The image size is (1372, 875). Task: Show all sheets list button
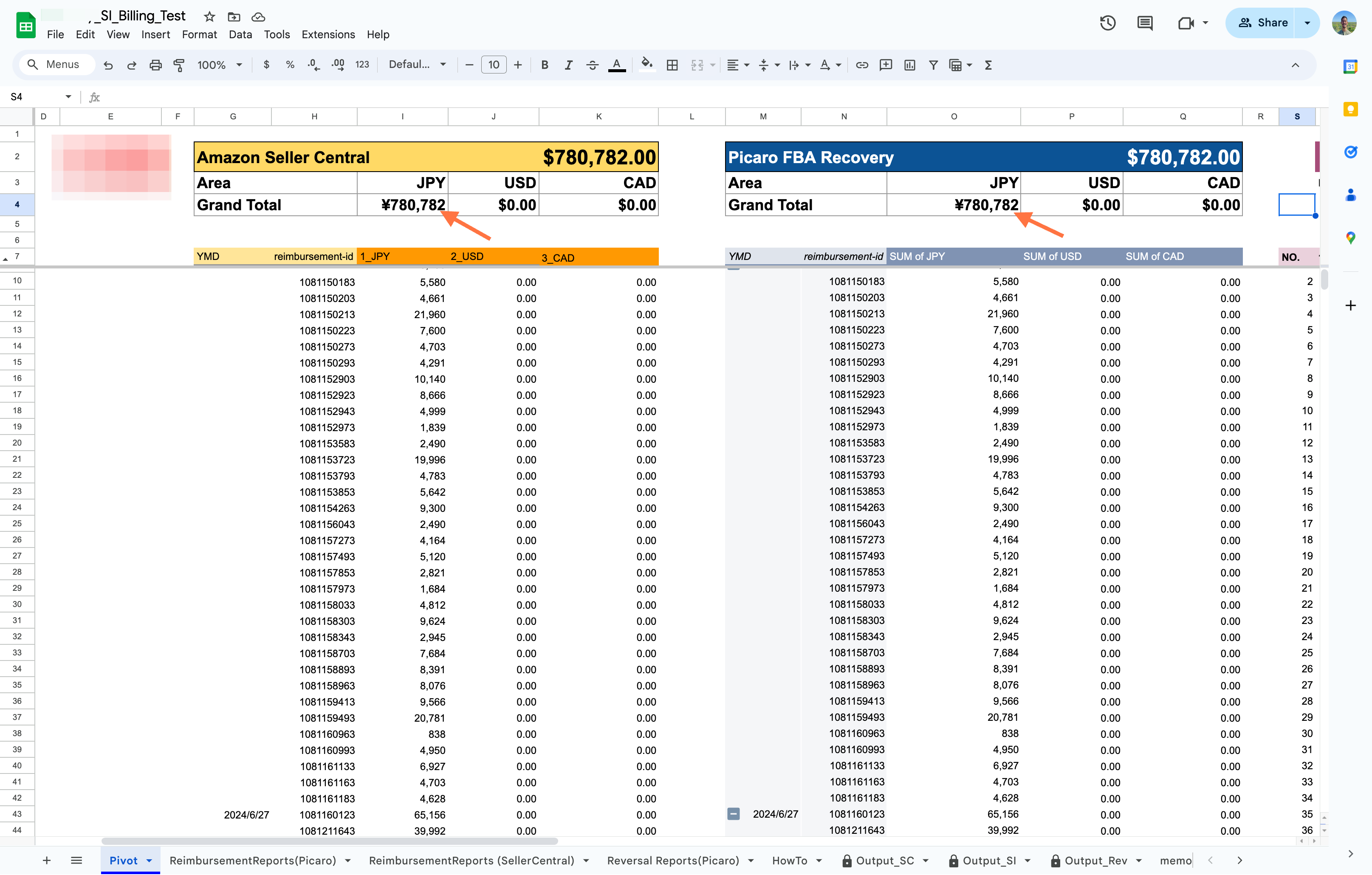pyautogui.click(x=76, y=861)
